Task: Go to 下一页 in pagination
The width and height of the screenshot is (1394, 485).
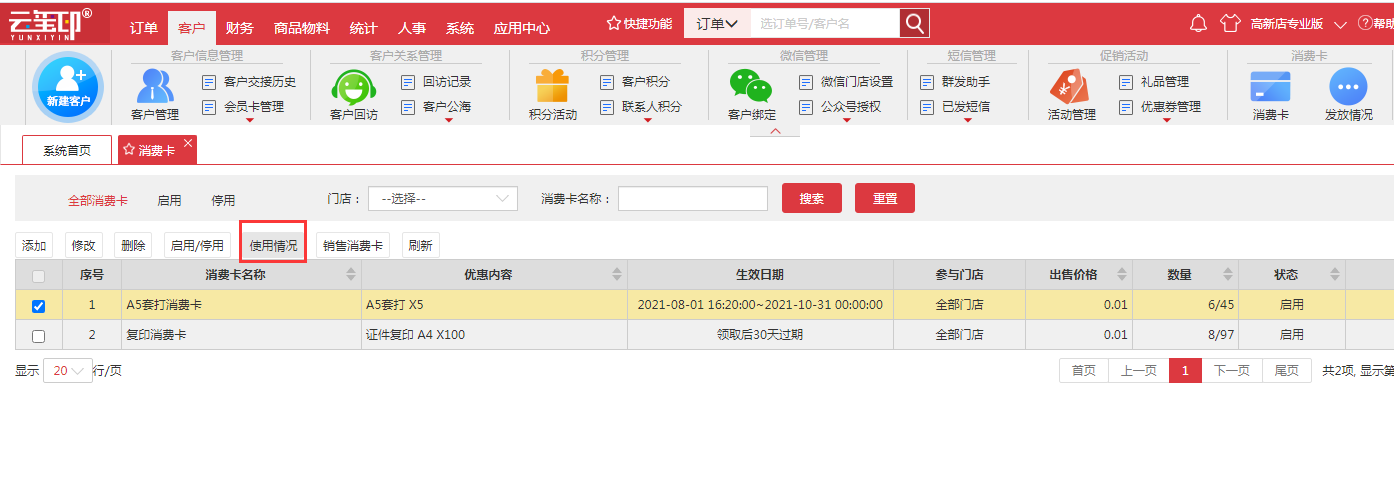Action: point(1232,371)
